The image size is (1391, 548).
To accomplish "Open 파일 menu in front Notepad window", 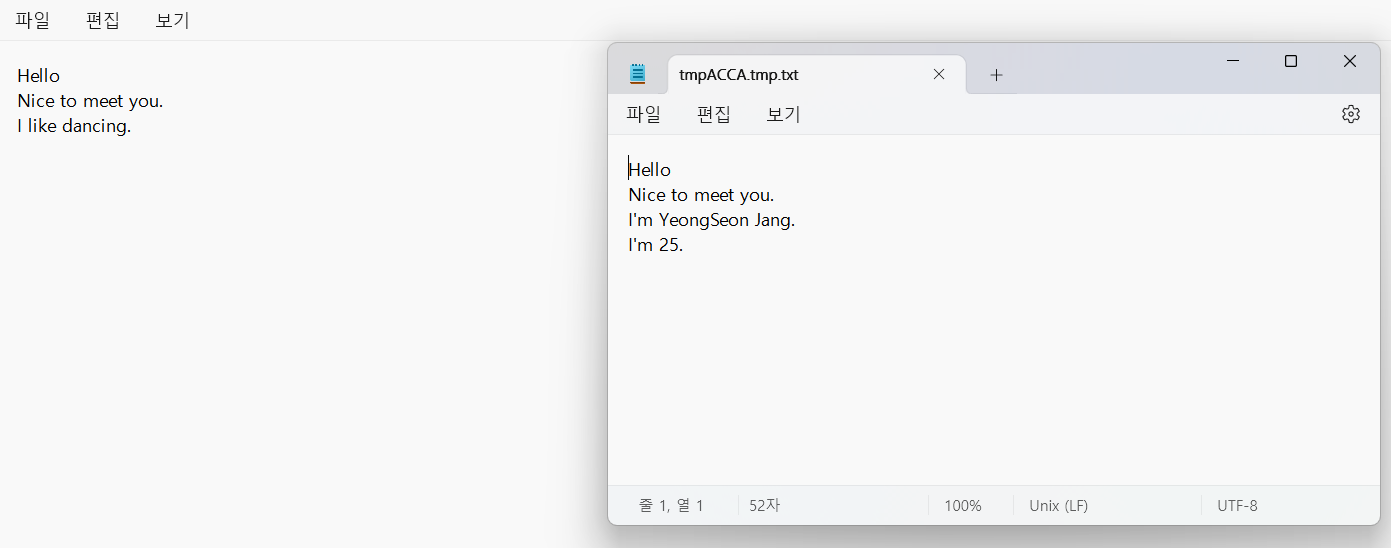I will pyautogui.click(x=644, y=114).
